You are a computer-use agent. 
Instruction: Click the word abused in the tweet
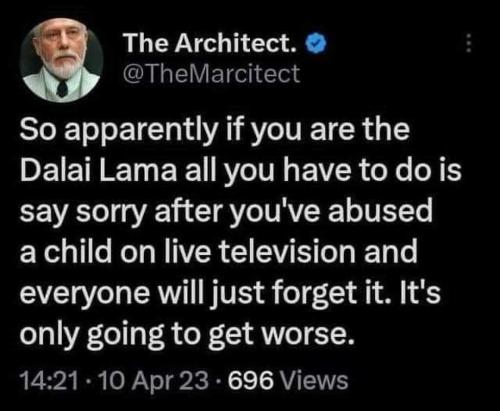pos(380,211)
